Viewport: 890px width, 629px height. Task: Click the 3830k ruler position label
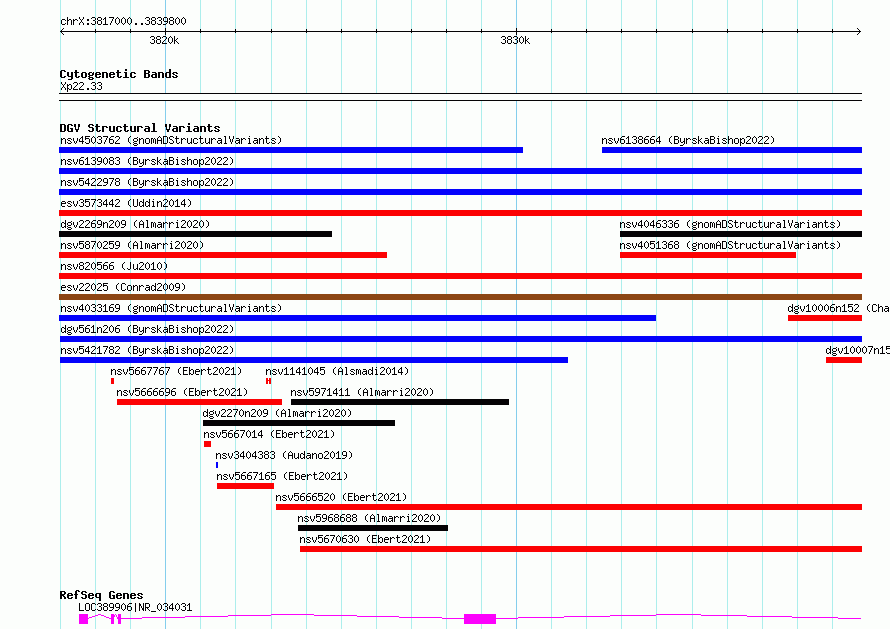point(515,40)
